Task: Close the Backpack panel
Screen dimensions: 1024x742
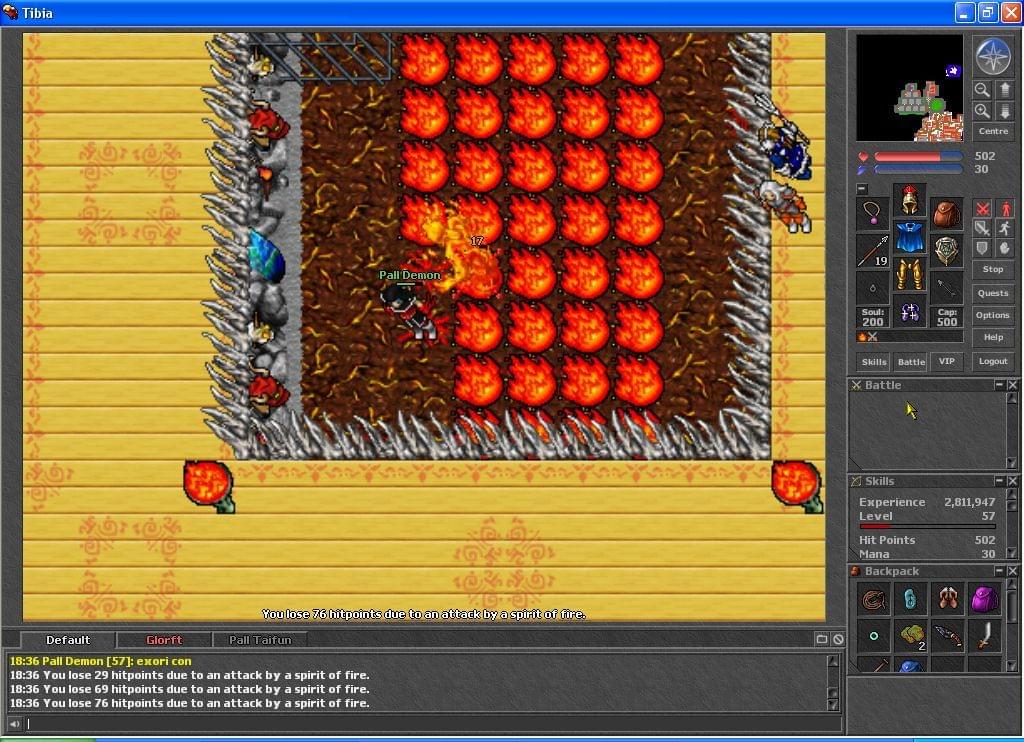Action: point(1012,571)
